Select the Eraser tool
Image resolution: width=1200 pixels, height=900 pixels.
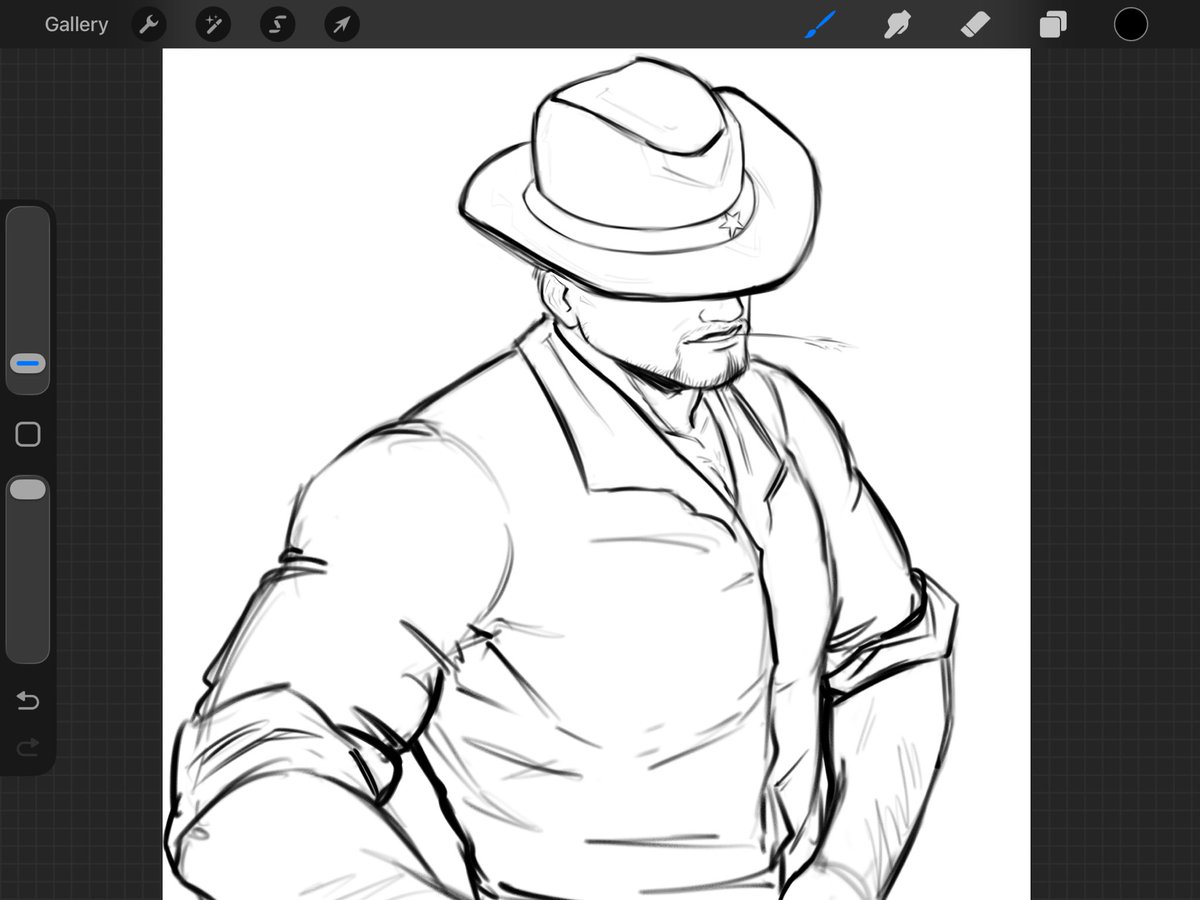pos(975,24)
